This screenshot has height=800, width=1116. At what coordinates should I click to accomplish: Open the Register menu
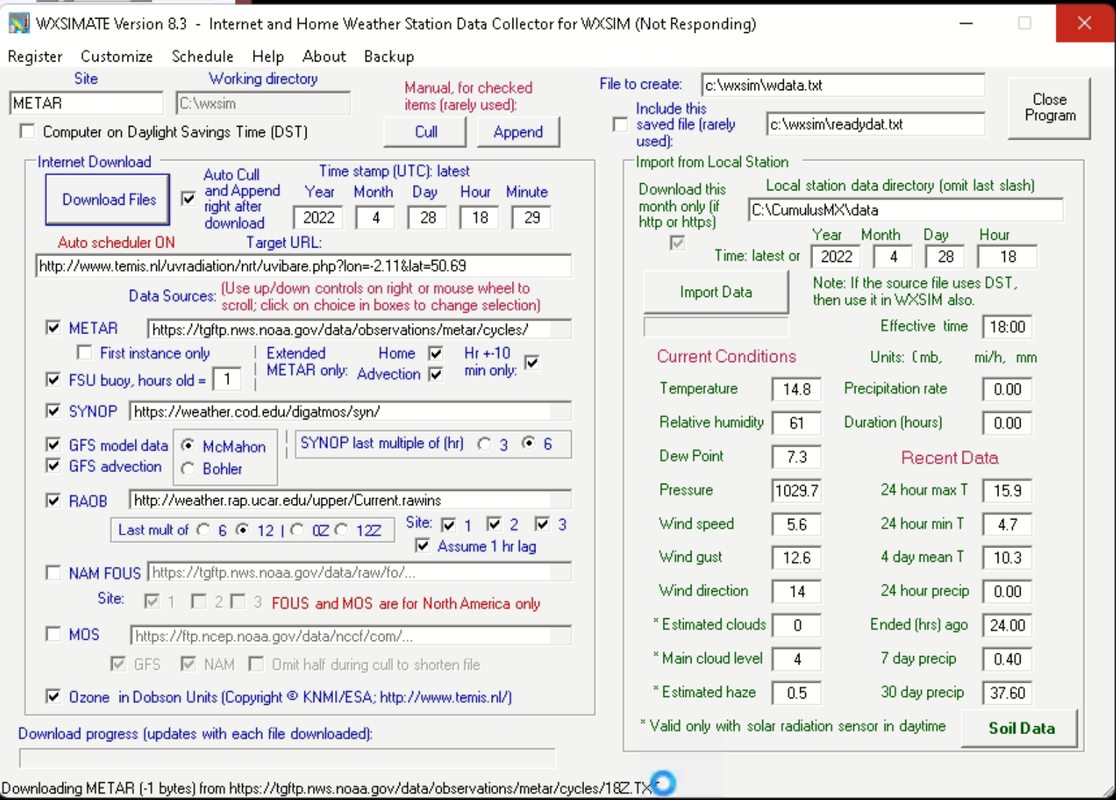pyautogui.click(x=35, y=56)
